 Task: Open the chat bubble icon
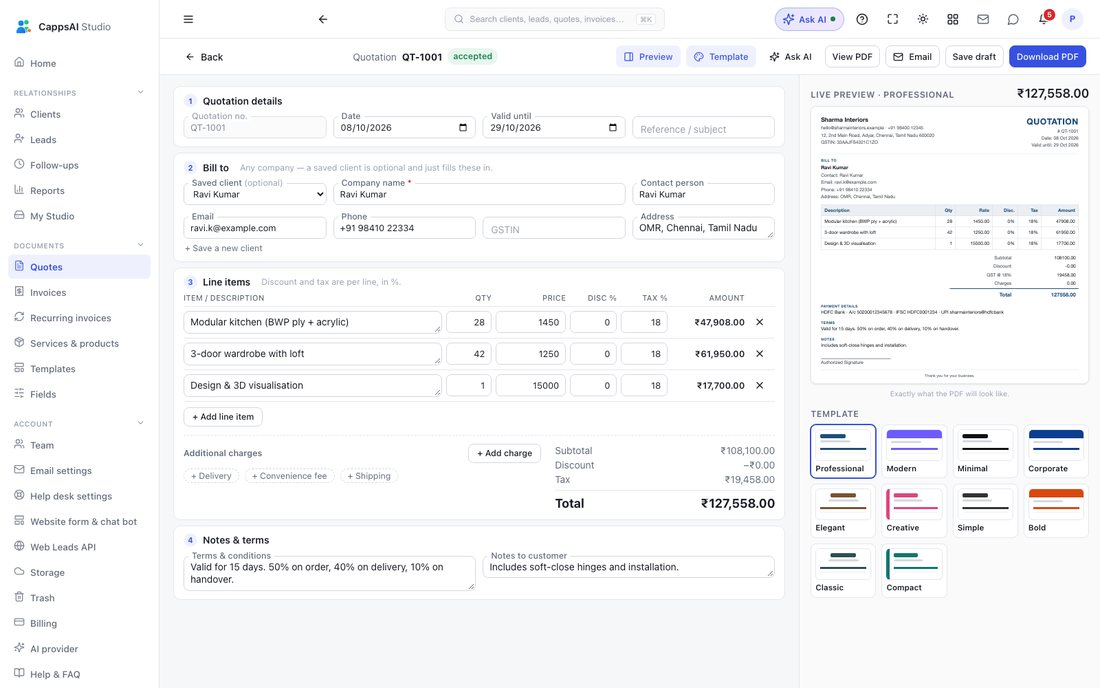(1013, 20)
